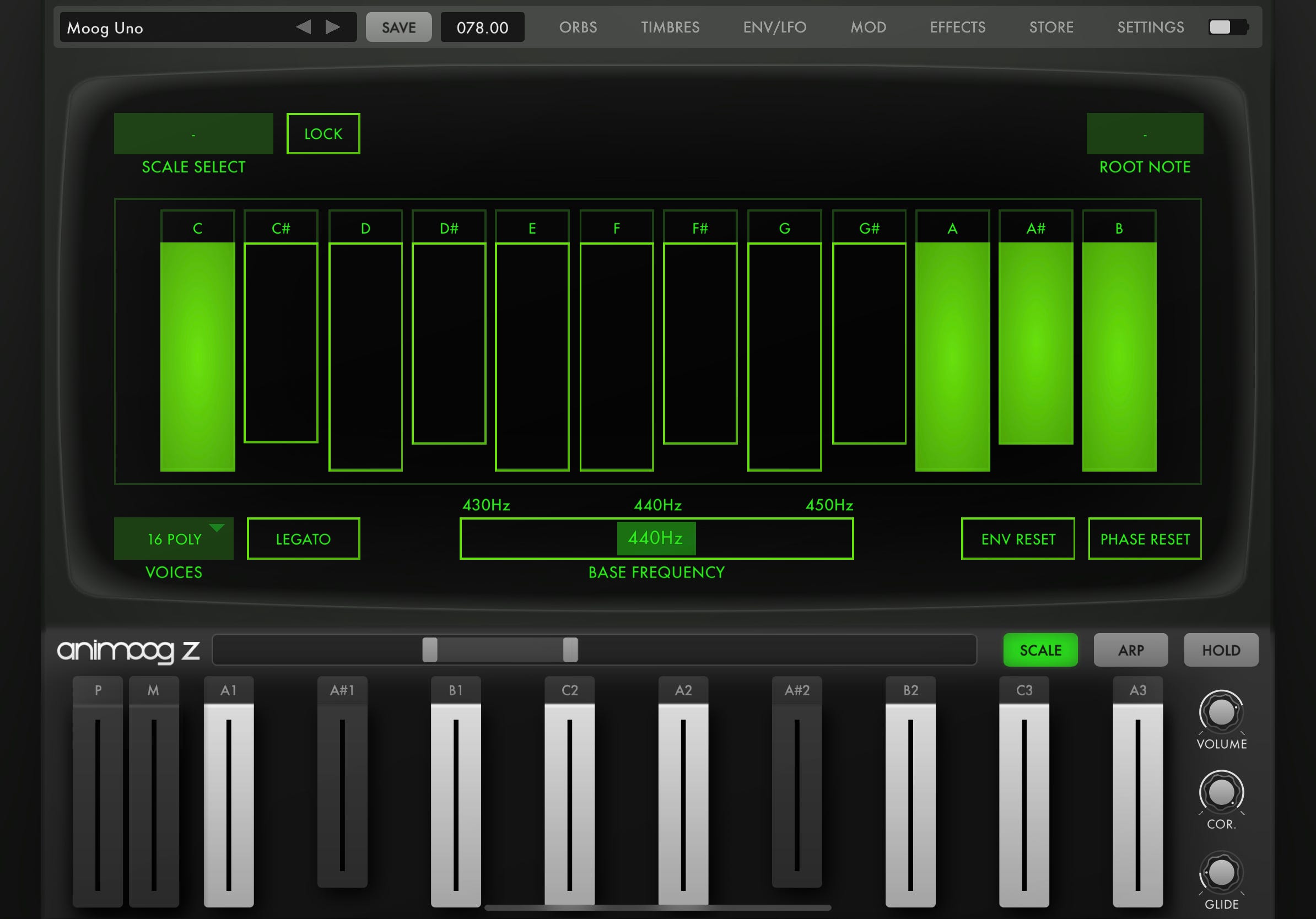Enable the E note in the scale
This screenshot has height=919, width=1316.
coord(532,340)
